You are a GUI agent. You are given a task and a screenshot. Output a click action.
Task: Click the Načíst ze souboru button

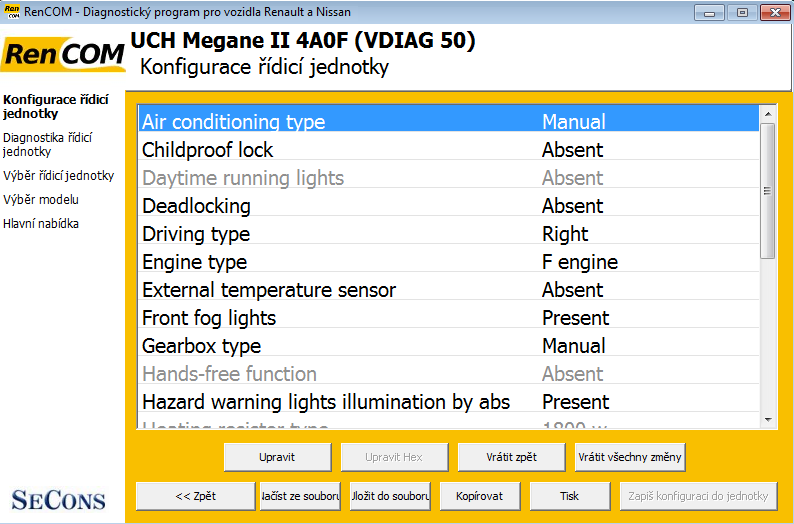coord(300,496)
